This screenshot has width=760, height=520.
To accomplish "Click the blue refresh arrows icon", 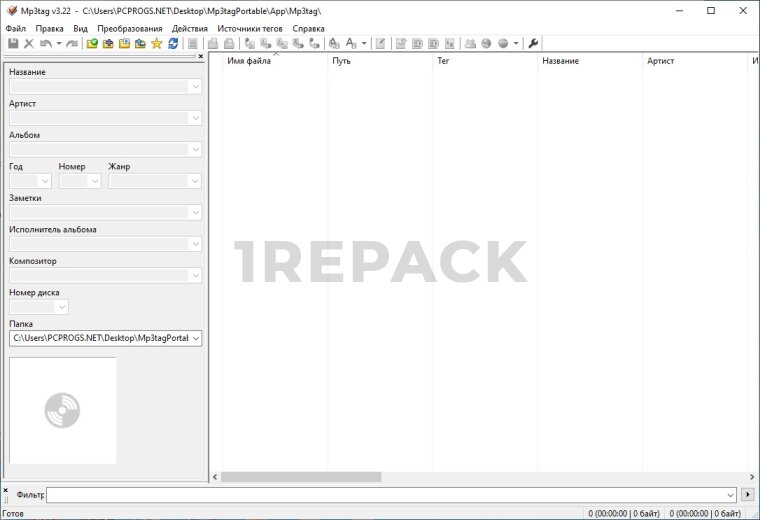I will click(173, 44).
